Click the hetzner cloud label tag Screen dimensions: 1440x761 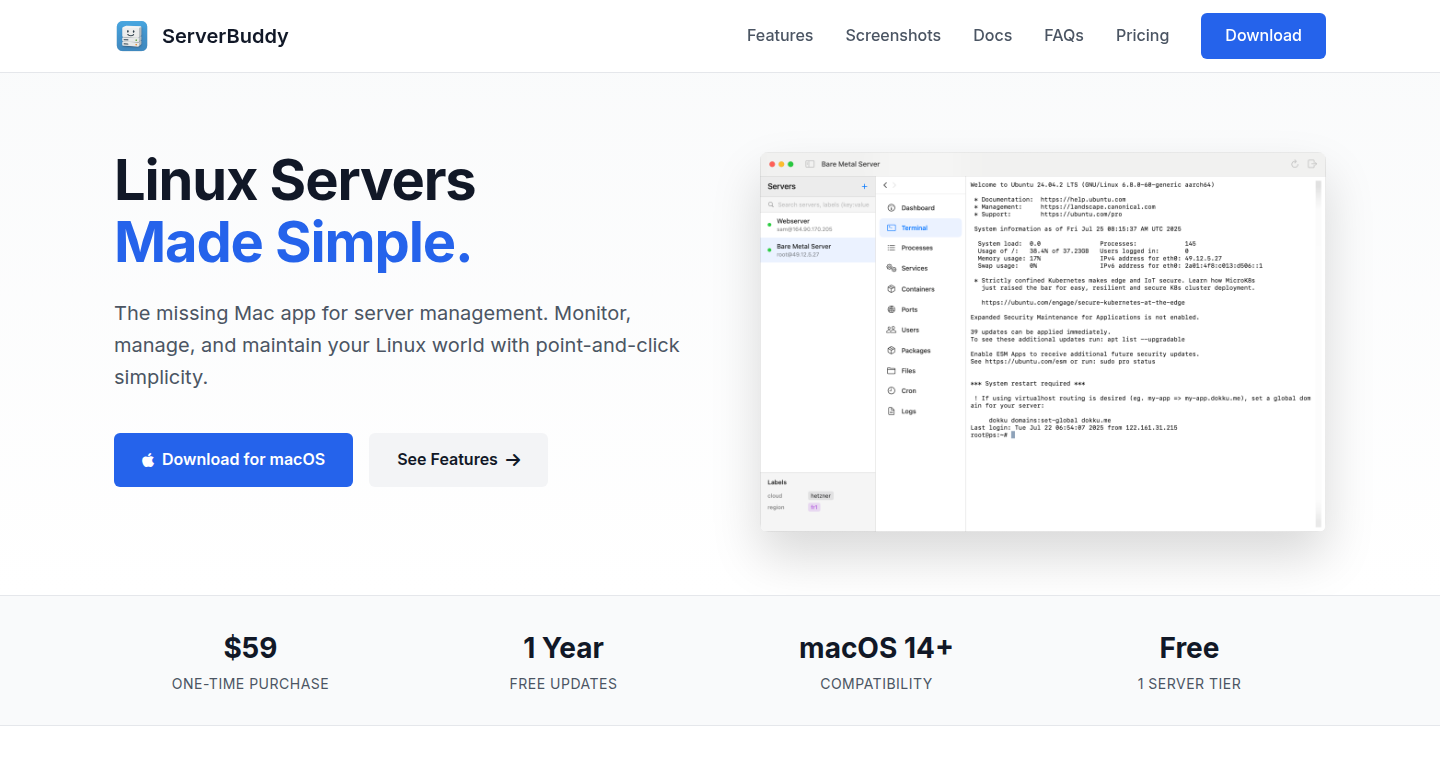821,496
